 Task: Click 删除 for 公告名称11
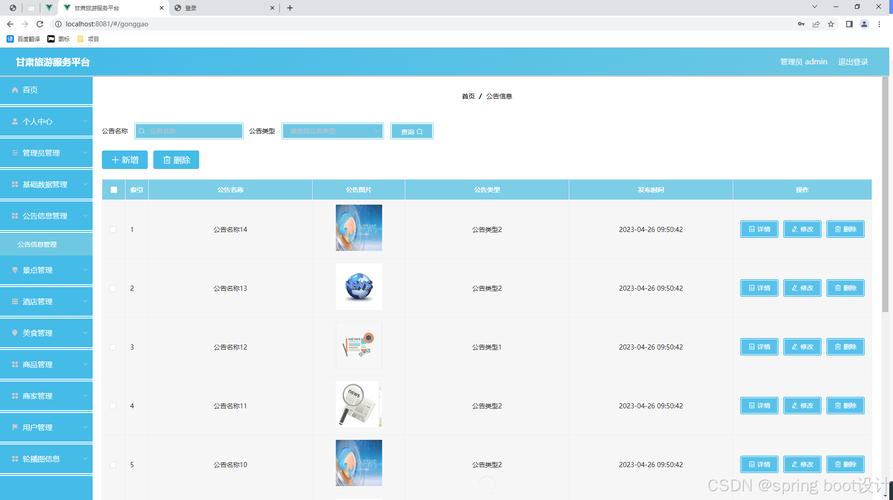point(846,405)
